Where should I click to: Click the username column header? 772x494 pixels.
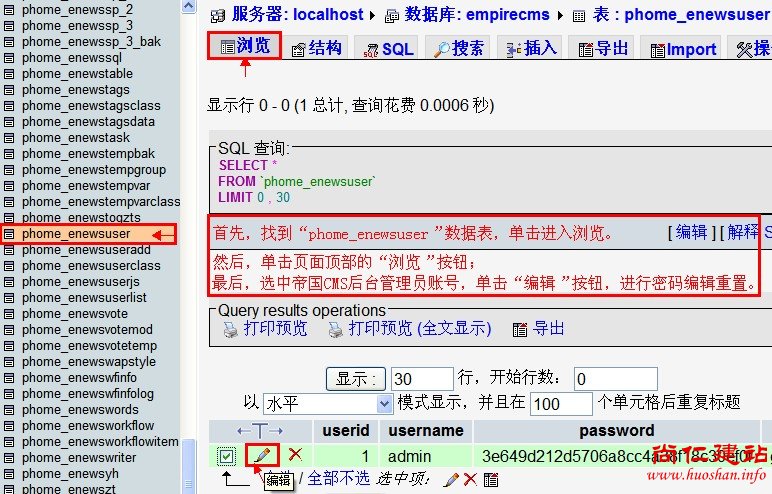(426, 430)
